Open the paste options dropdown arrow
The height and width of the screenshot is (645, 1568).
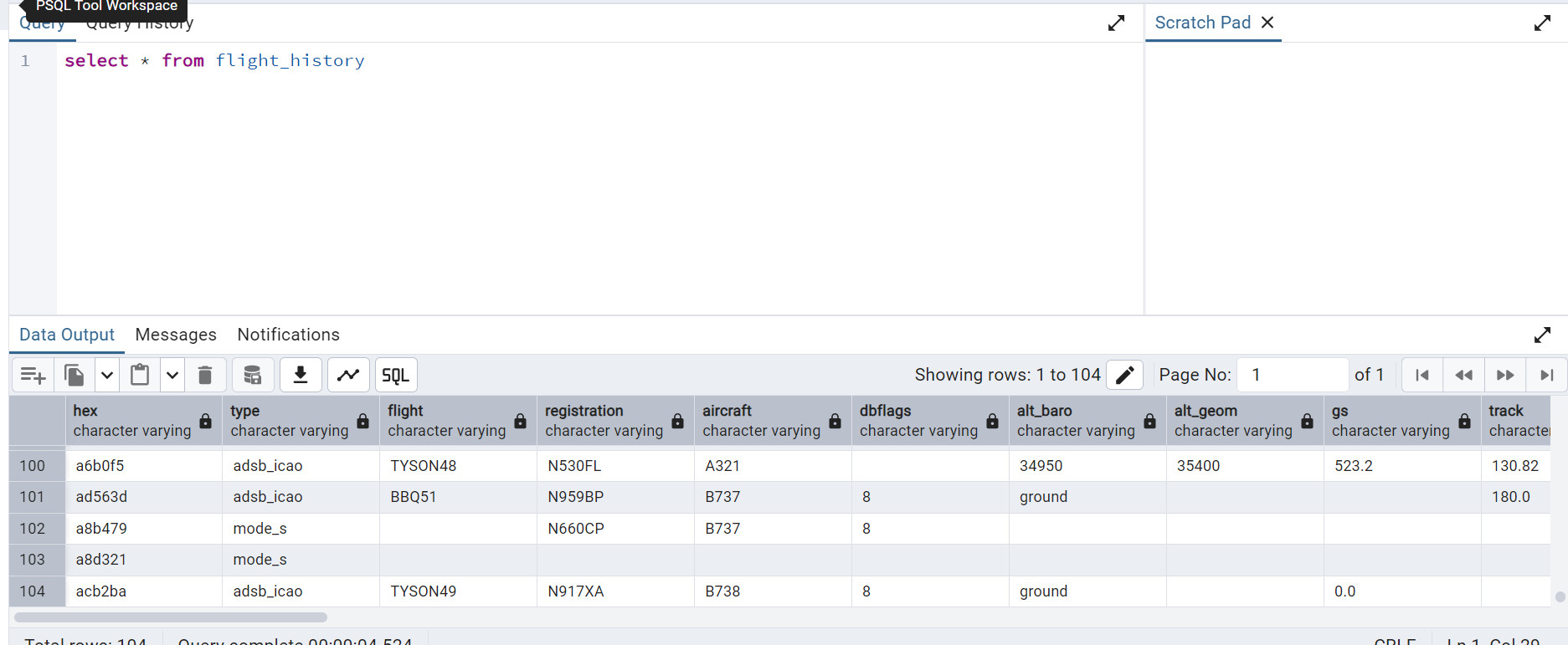[x=172, y=375]
